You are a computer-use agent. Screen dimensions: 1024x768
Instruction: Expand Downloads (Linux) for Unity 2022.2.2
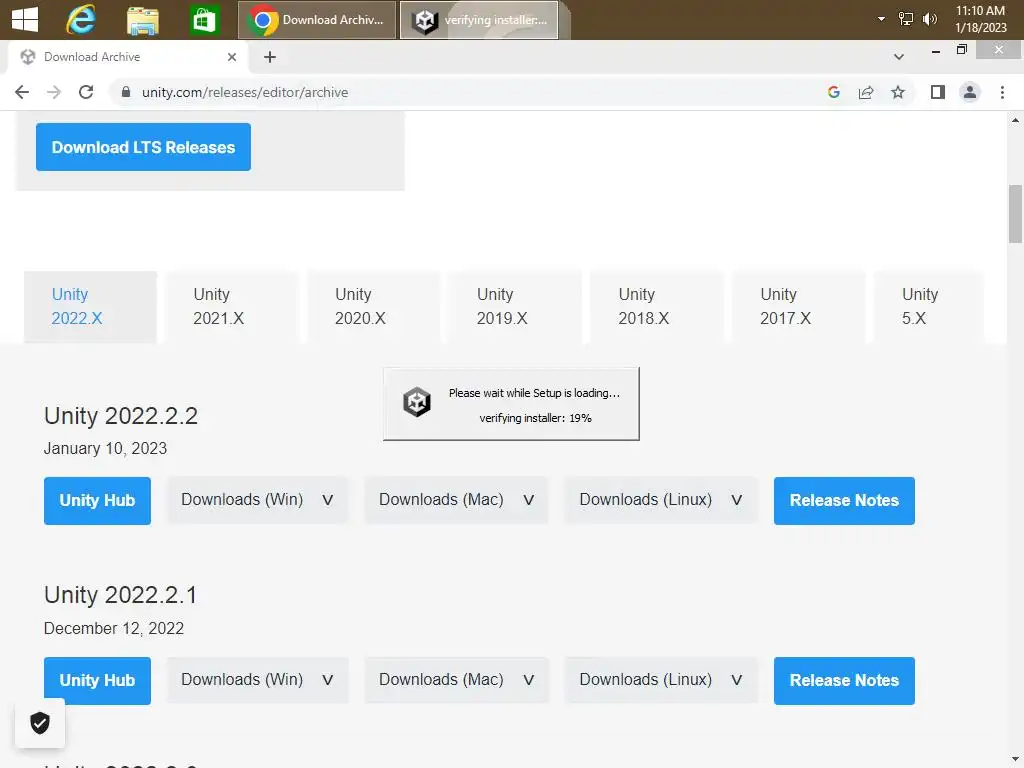pyautogui.click(x=661, y=500)
